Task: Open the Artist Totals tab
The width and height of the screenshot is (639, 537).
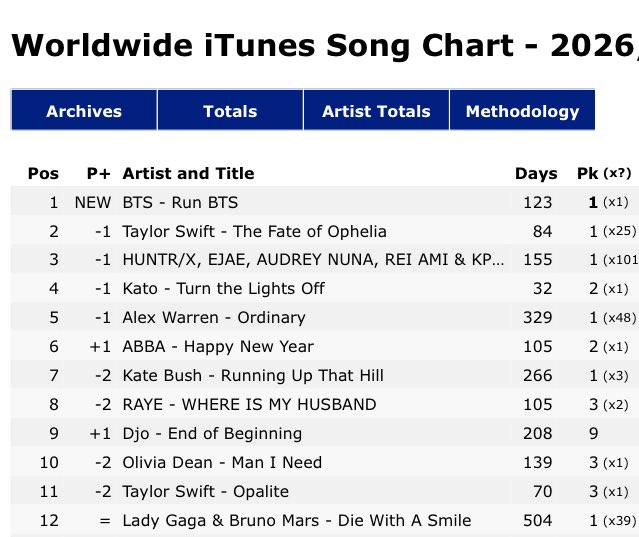Action: [x=376, y=111]
